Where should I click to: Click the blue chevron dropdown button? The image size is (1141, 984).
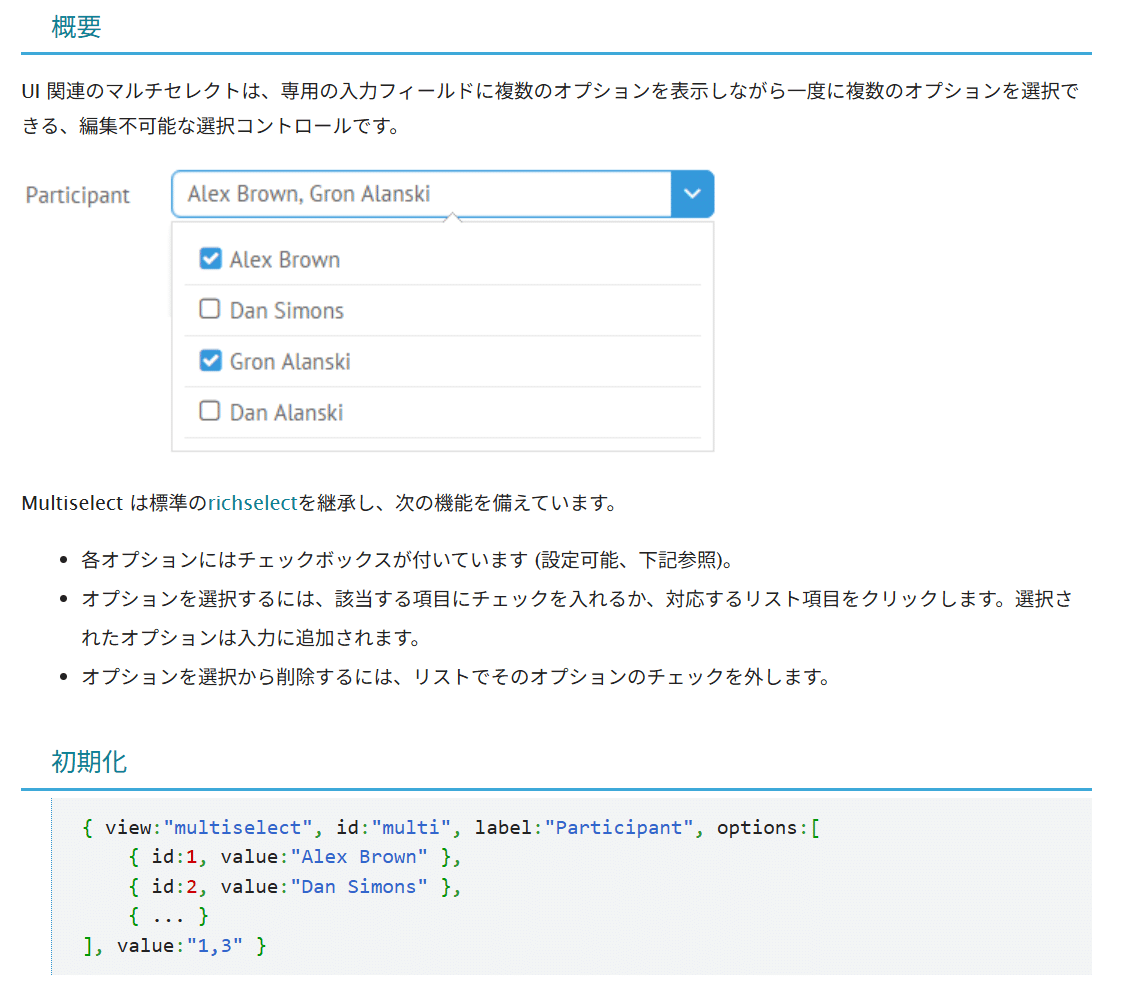coord(692,194)
